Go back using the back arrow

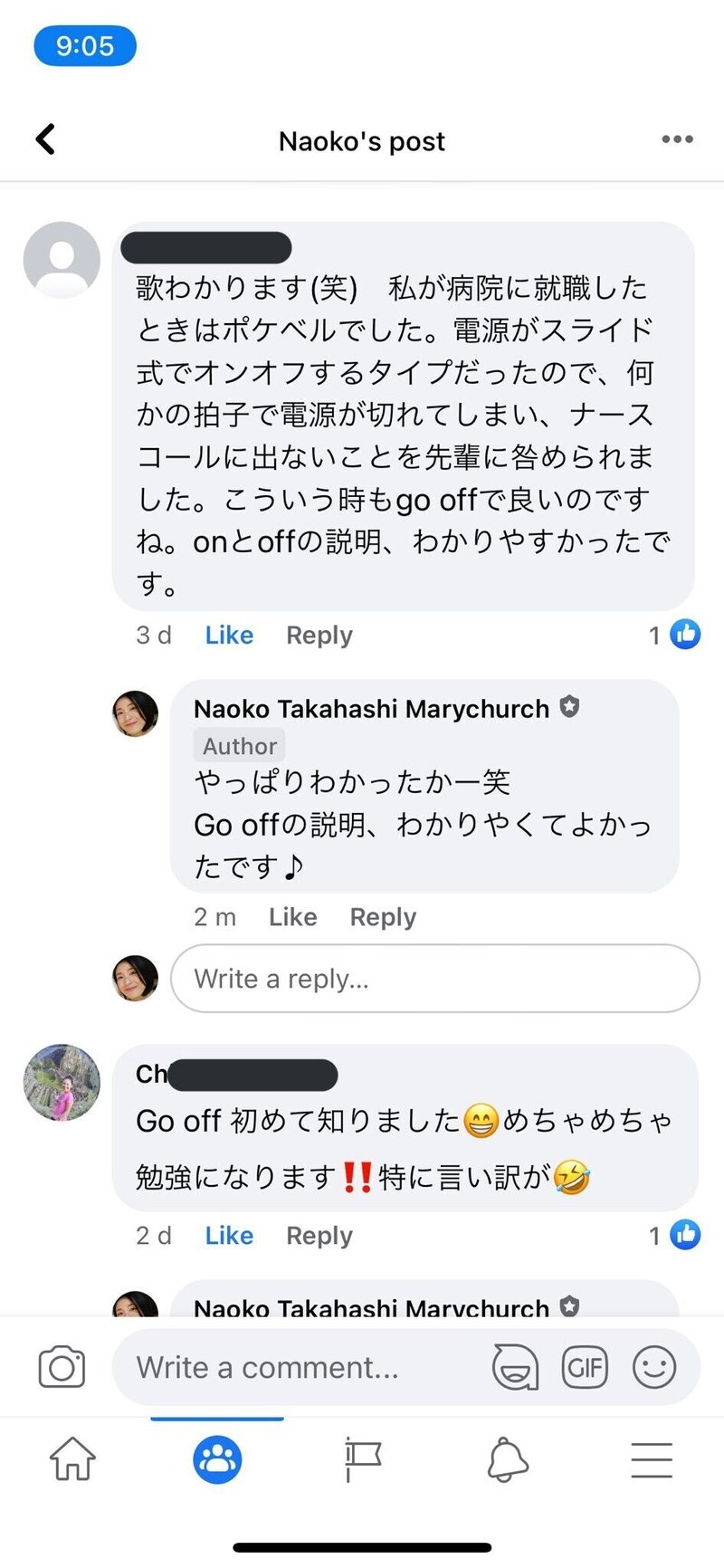(45, 139)
